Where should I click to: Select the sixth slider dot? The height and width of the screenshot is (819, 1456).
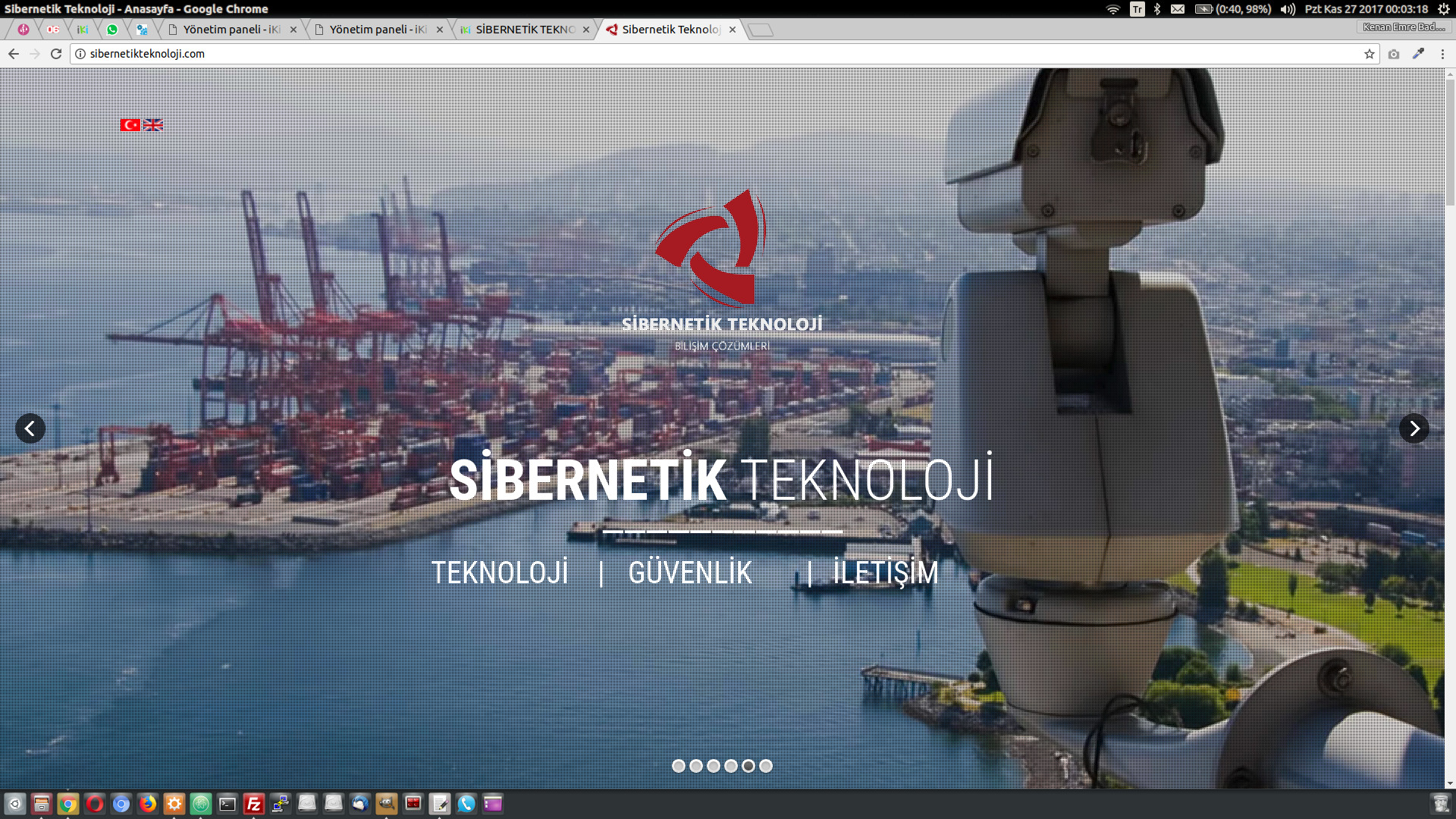766,766
